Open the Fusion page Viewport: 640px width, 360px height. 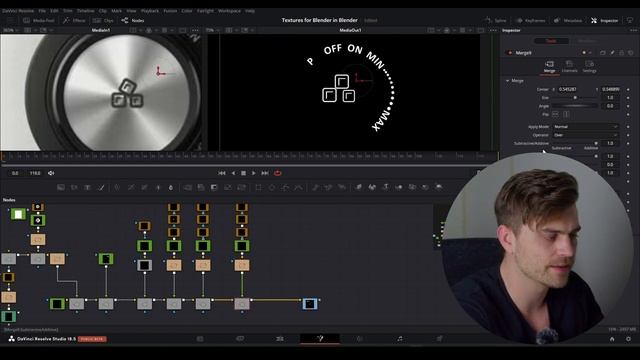coord(320,338)
